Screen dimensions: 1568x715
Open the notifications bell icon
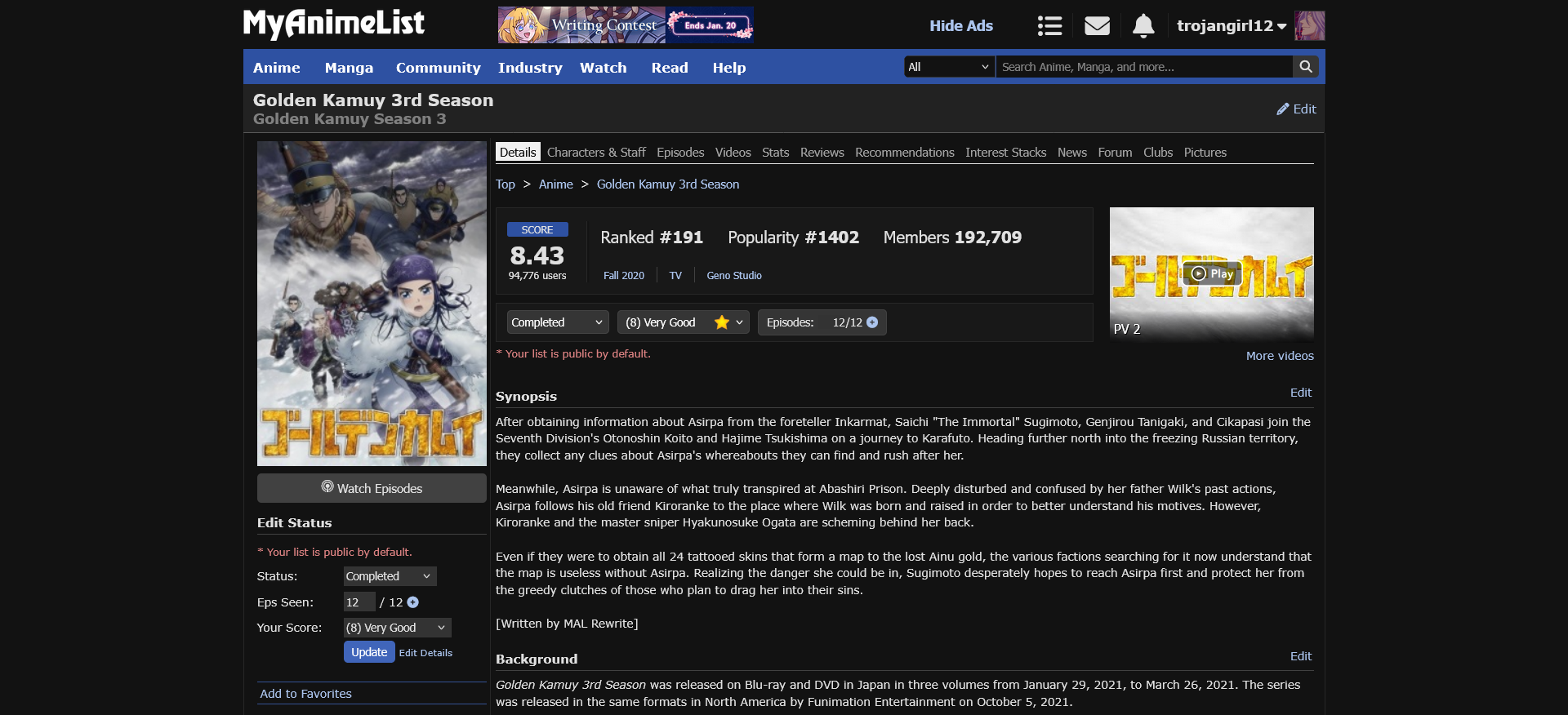tap(1143, 26)
